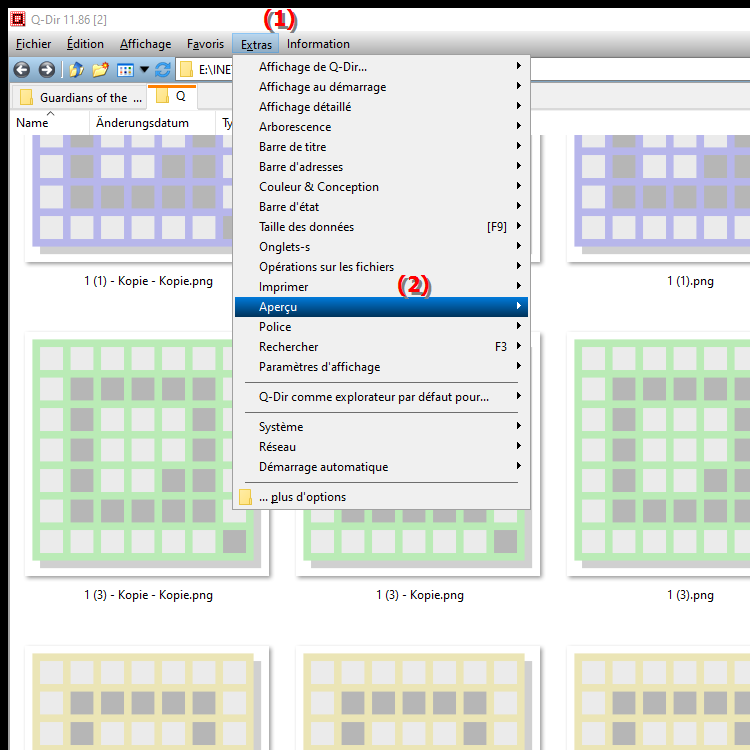This screenshot has width=750, height=750.
Task: Sort by the Änderungsdatum column header
Action: (142, 123)
